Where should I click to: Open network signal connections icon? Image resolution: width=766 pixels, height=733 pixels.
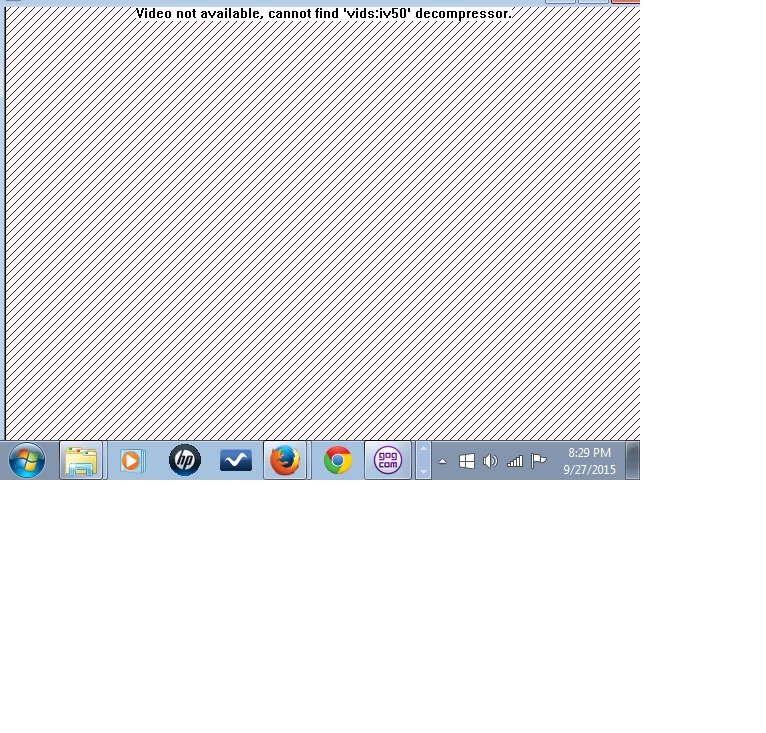point(515,461)
